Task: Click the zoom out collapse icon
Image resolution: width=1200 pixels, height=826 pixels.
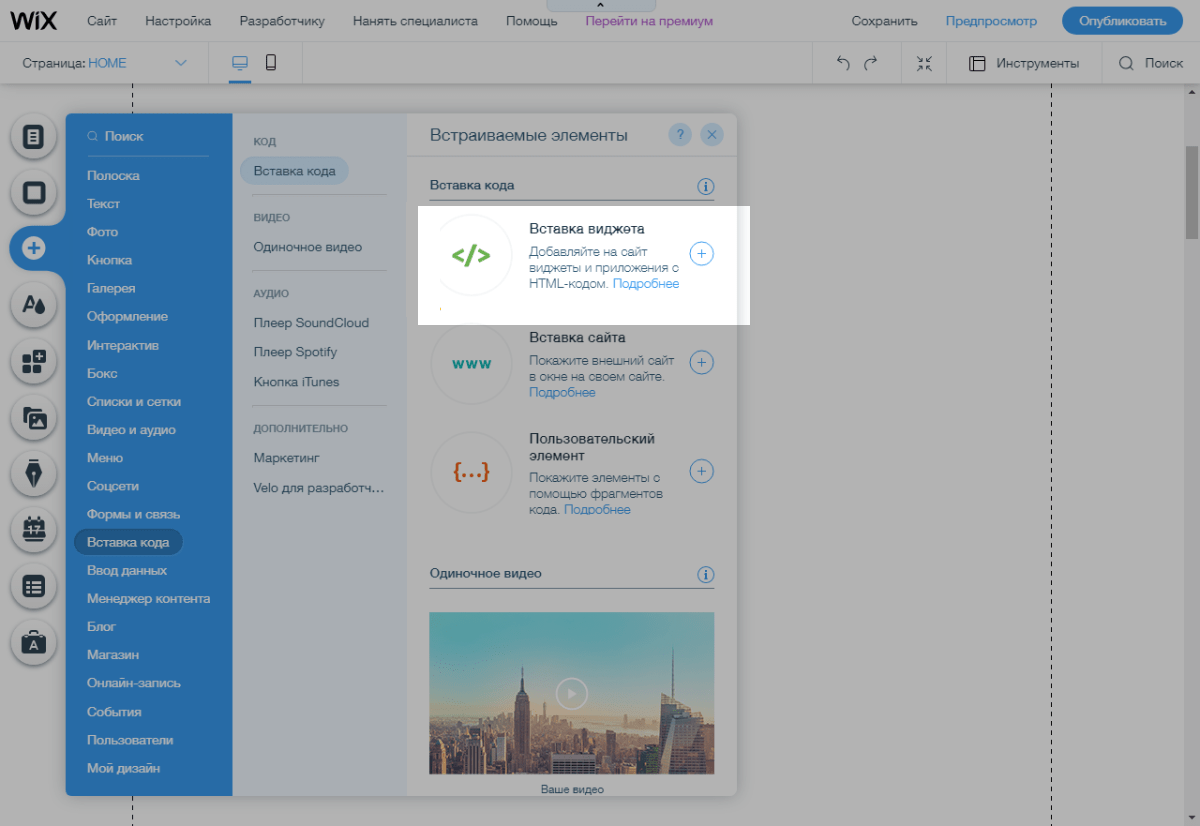Action: [x=924, y=63]
